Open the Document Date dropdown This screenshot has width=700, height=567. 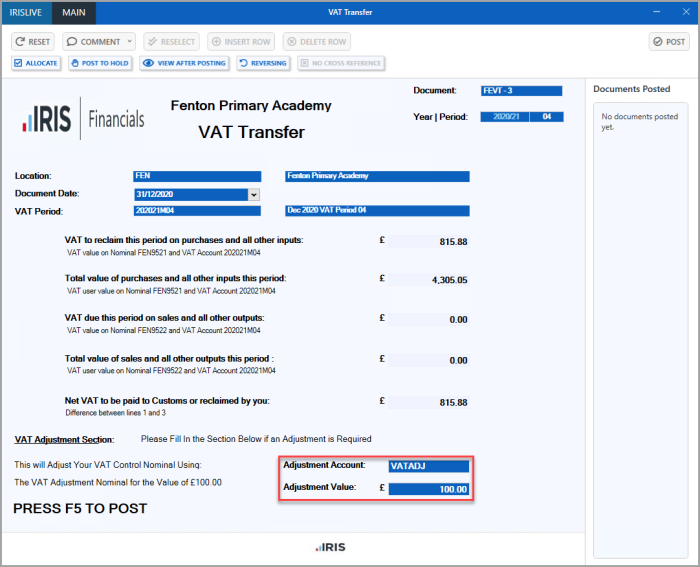(254, 194)
